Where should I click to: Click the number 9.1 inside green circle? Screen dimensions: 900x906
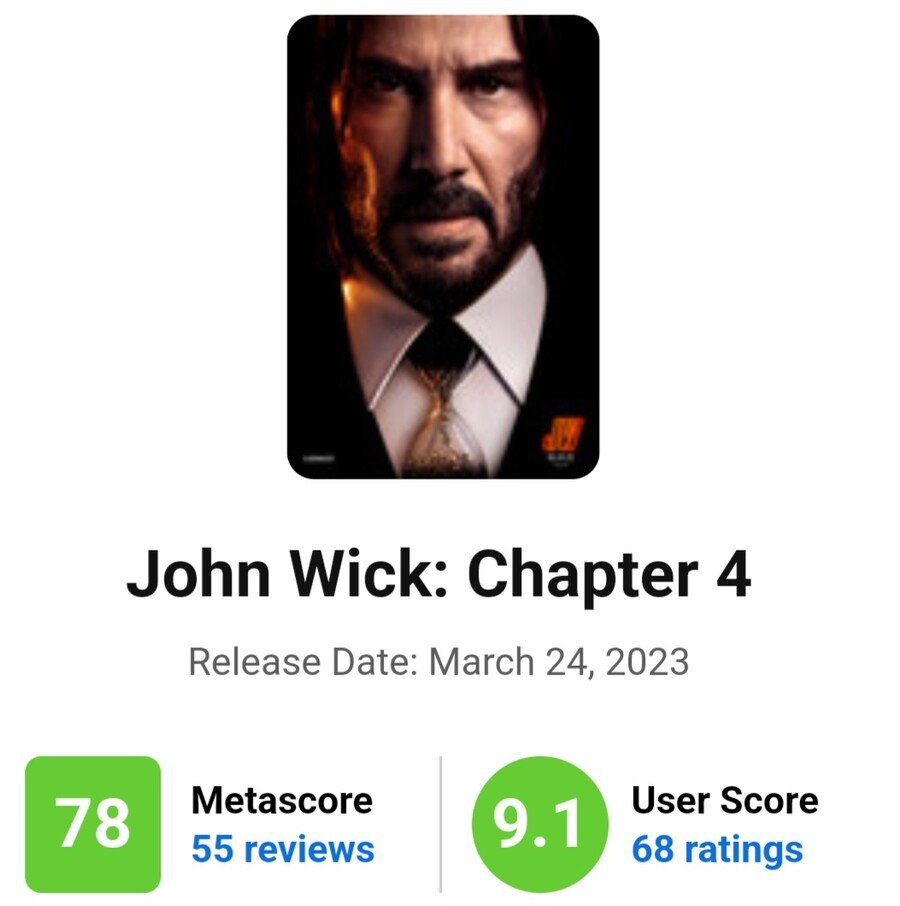click(537, 824)
